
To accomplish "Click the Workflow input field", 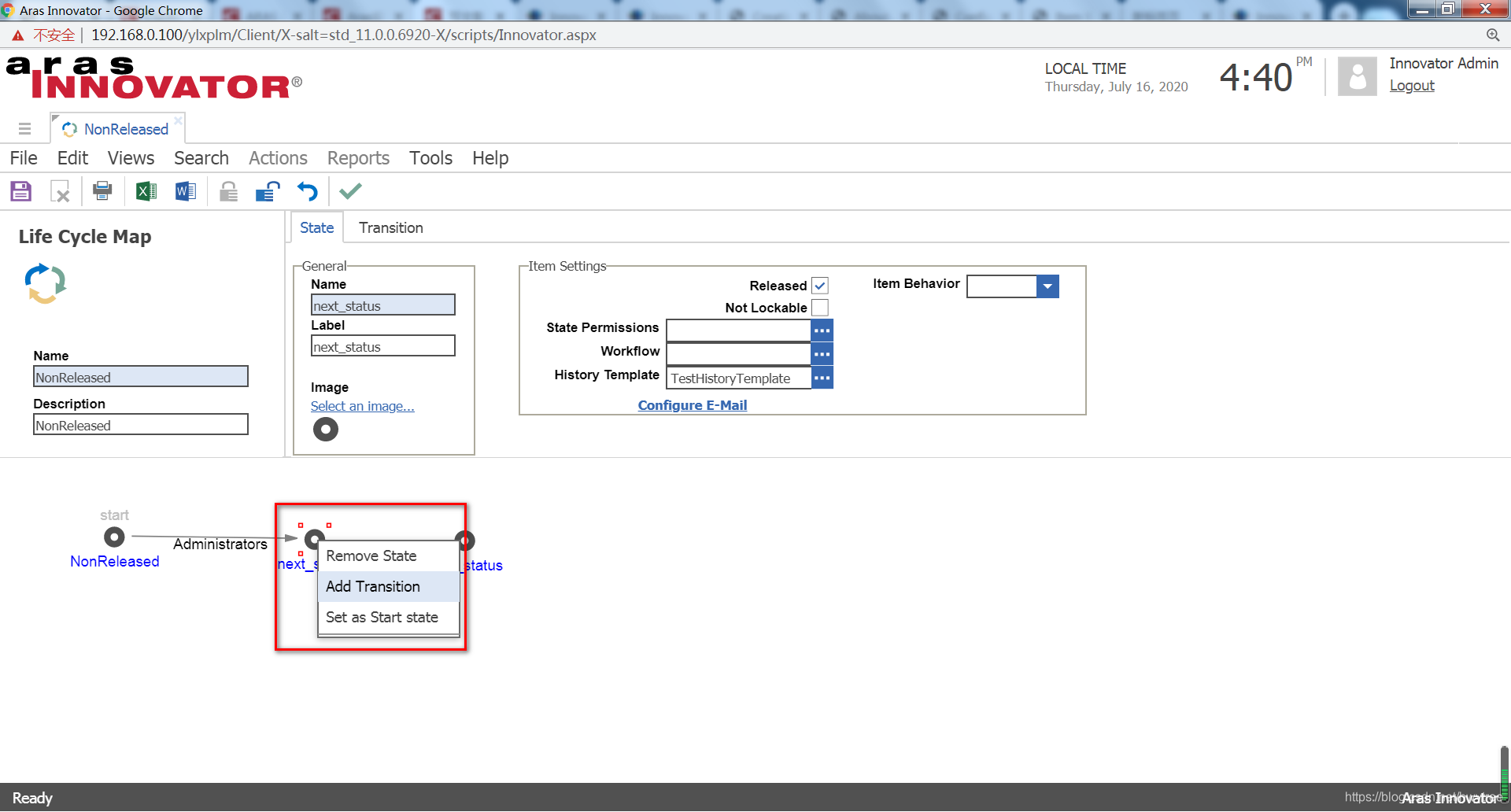I will tap(738, 354).
